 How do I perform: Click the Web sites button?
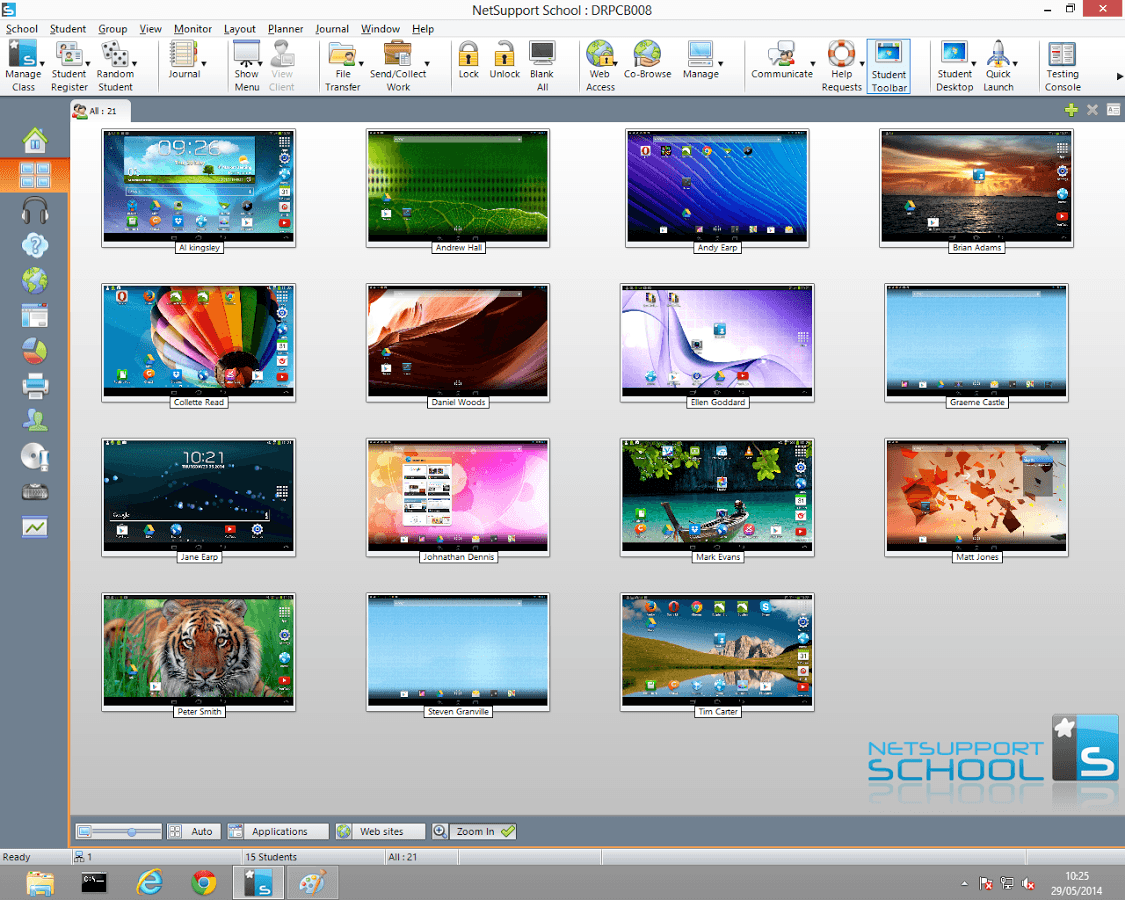(x=380, y=831)
